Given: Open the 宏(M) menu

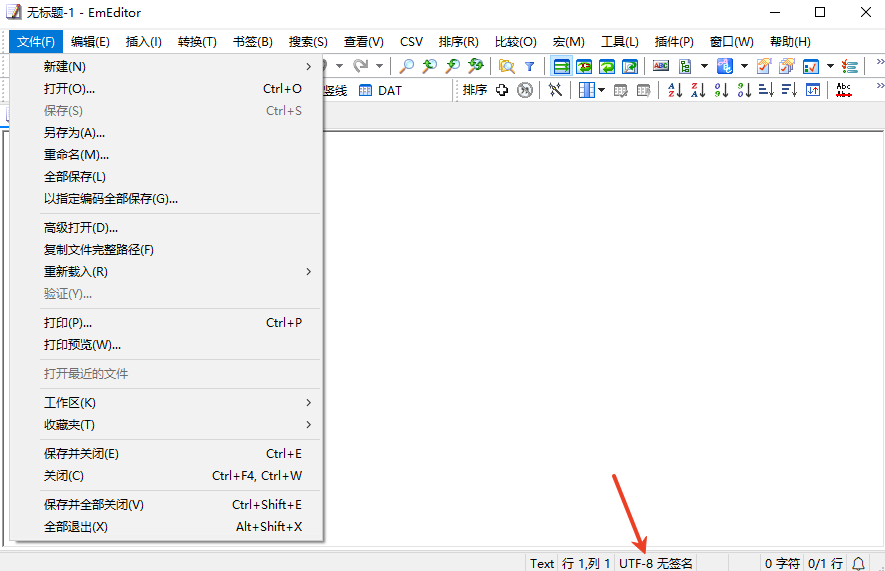Looking at the screenshot, I should (x=568, y=42).
